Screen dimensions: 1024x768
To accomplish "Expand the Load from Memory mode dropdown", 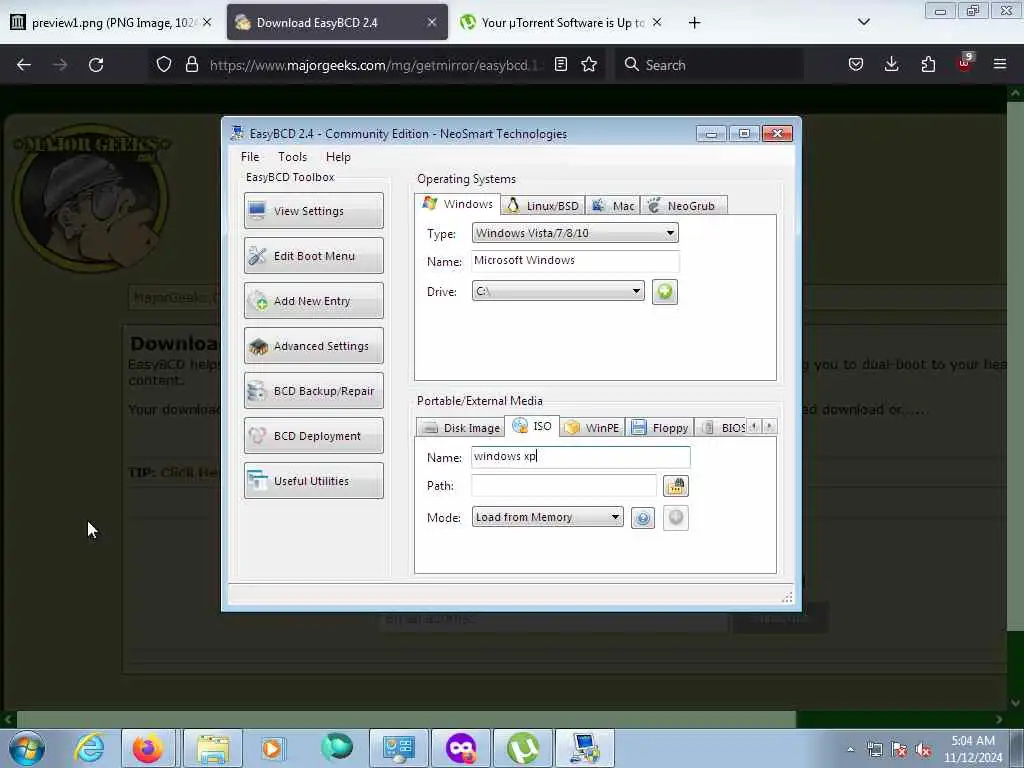I will tap(547, 517).
